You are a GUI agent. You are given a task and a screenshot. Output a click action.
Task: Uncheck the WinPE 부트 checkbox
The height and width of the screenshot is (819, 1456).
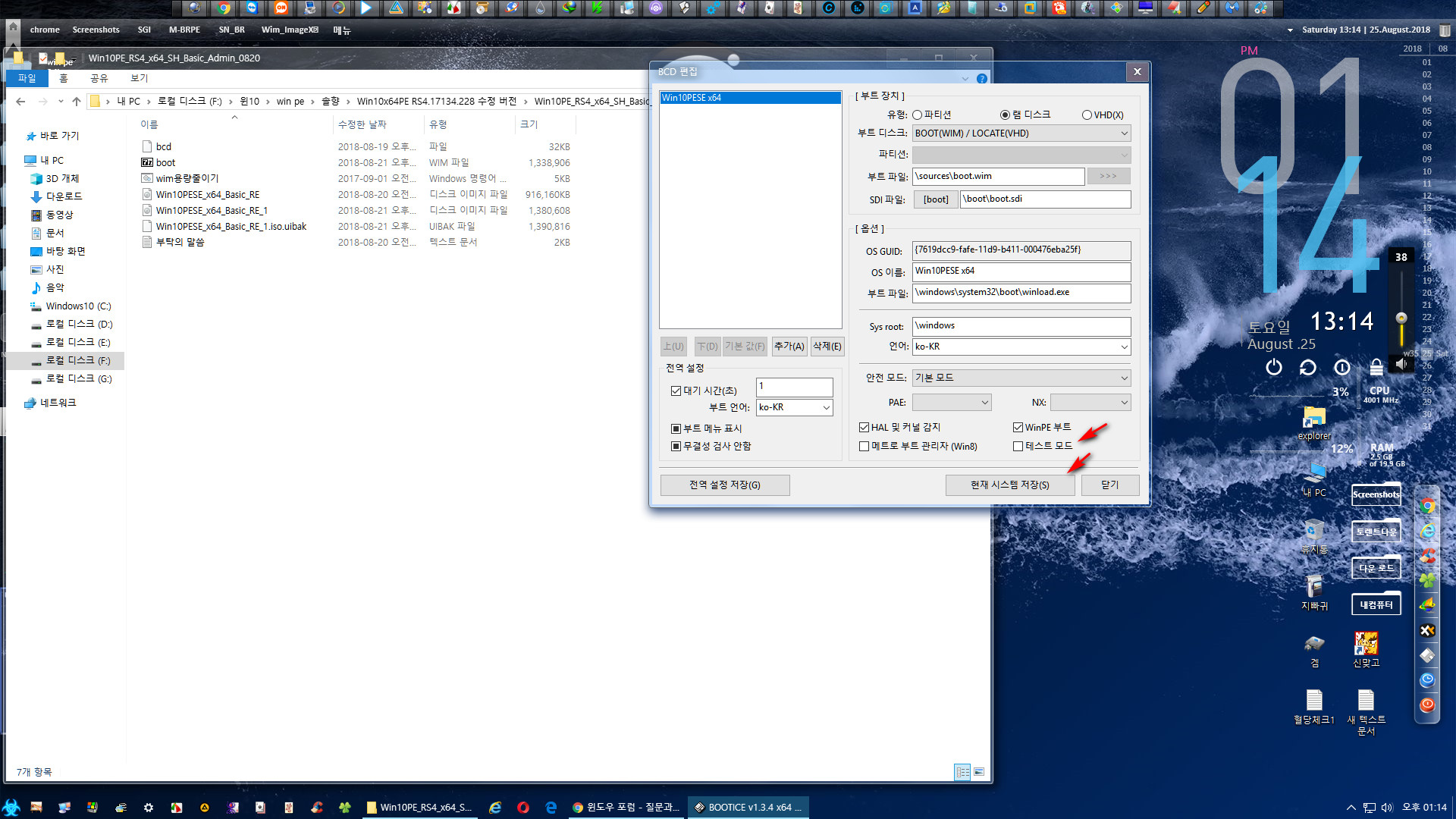[1018, 428]
